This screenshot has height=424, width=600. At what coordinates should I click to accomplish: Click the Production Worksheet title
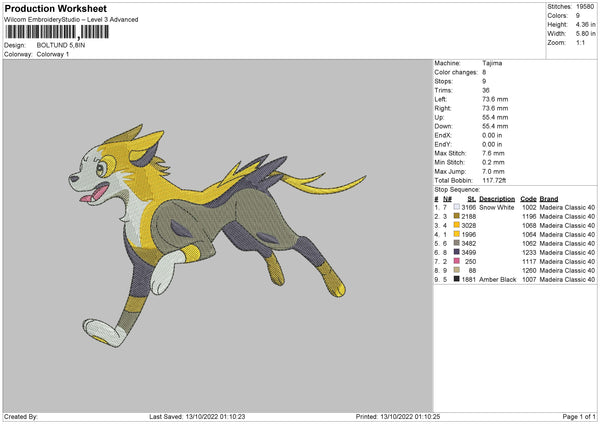tap(55, 8)
